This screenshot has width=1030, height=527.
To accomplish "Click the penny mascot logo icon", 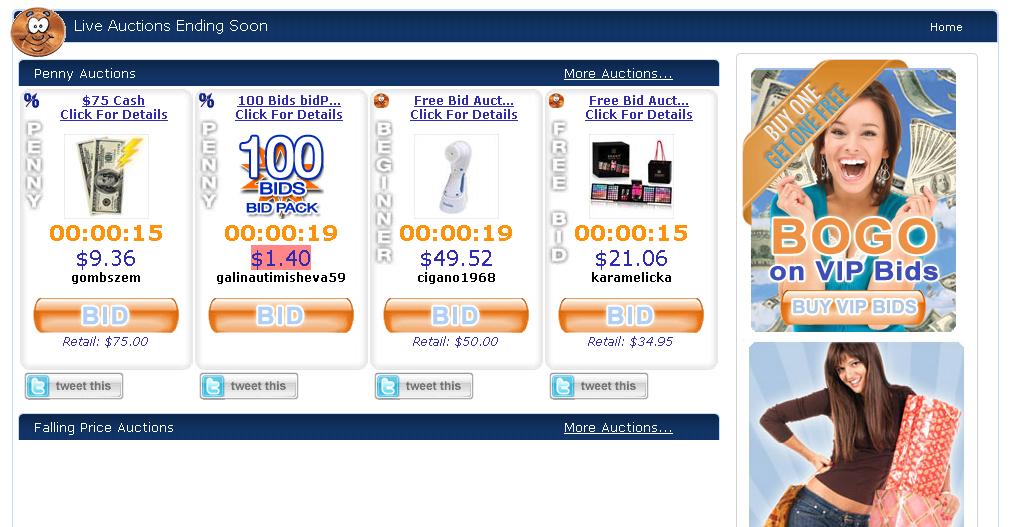I will click(38, 32).
